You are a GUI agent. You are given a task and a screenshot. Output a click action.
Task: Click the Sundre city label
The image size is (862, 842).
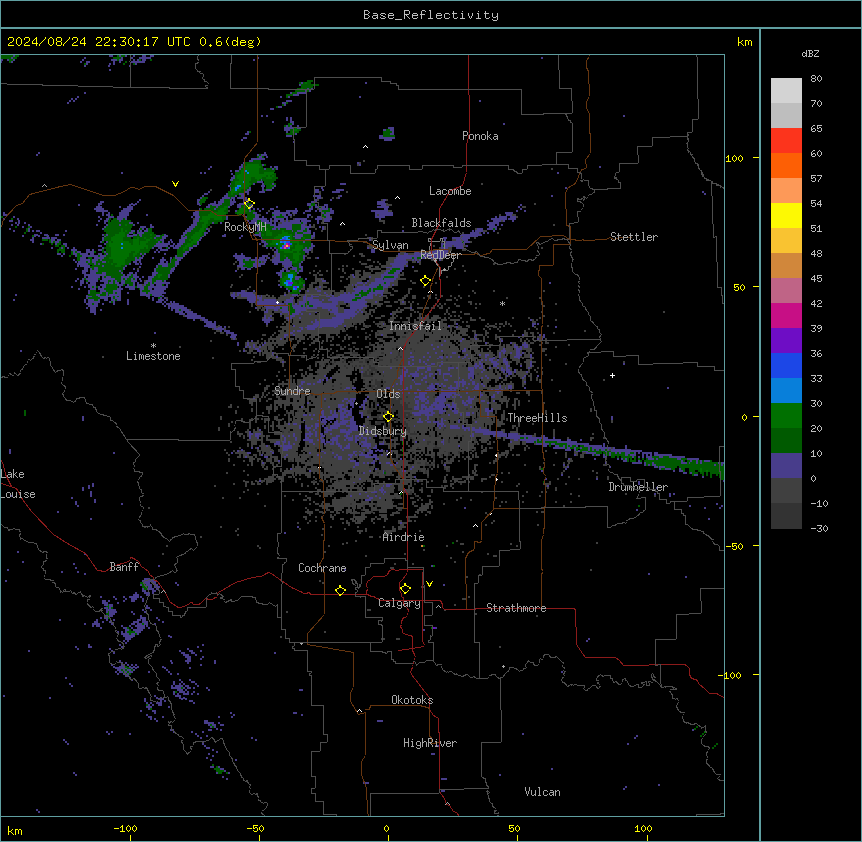pos(292,391)
